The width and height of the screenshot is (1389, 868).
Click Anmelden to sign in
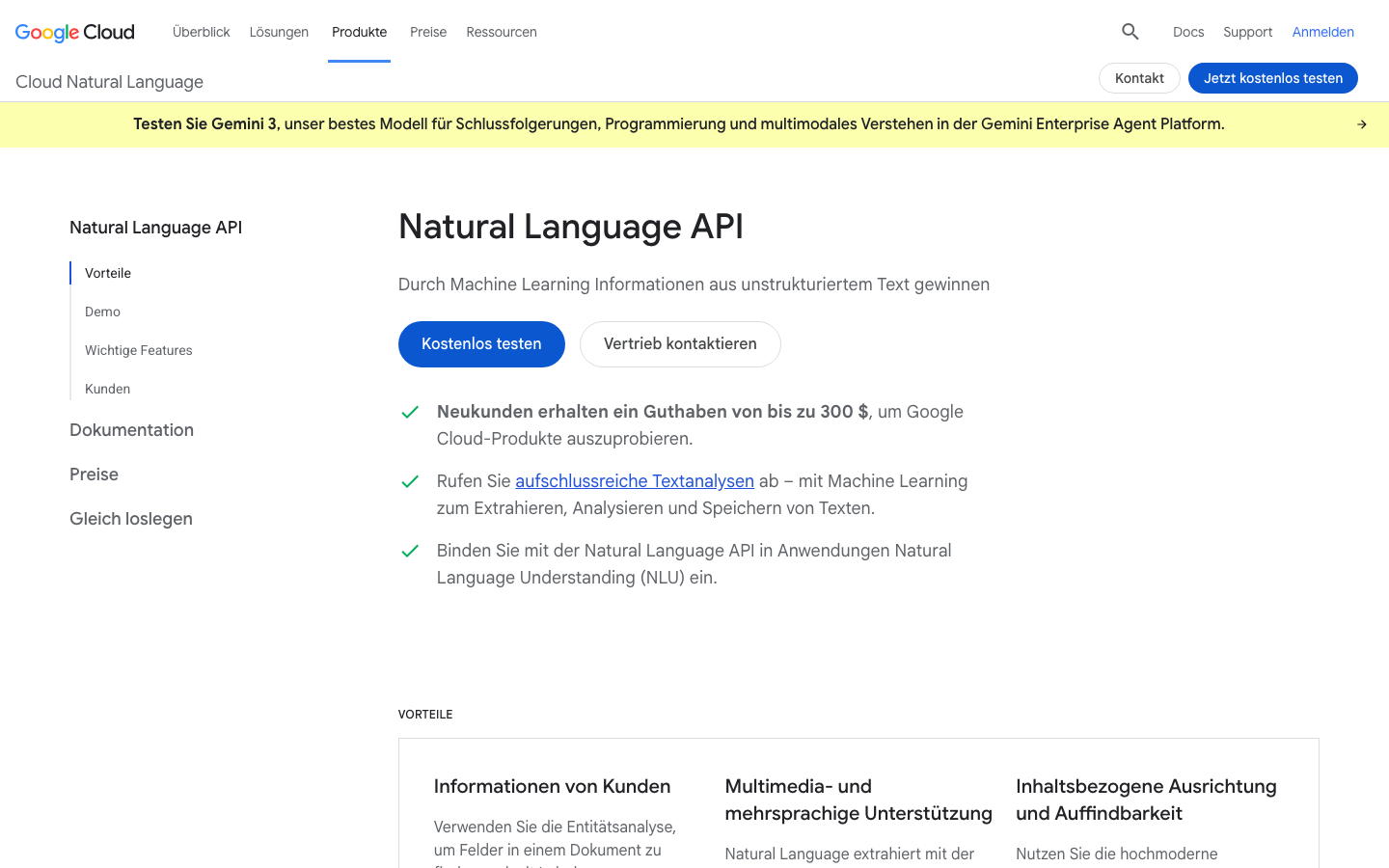pos(1323,32)
